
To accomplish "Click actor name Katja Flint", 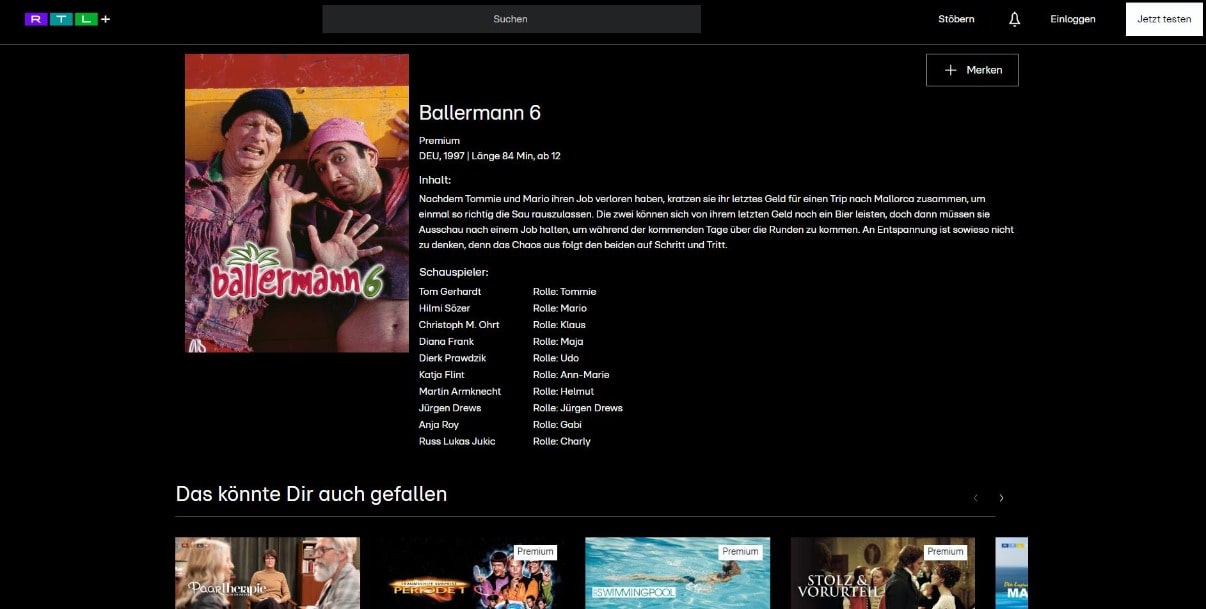I will pos(442,375).
